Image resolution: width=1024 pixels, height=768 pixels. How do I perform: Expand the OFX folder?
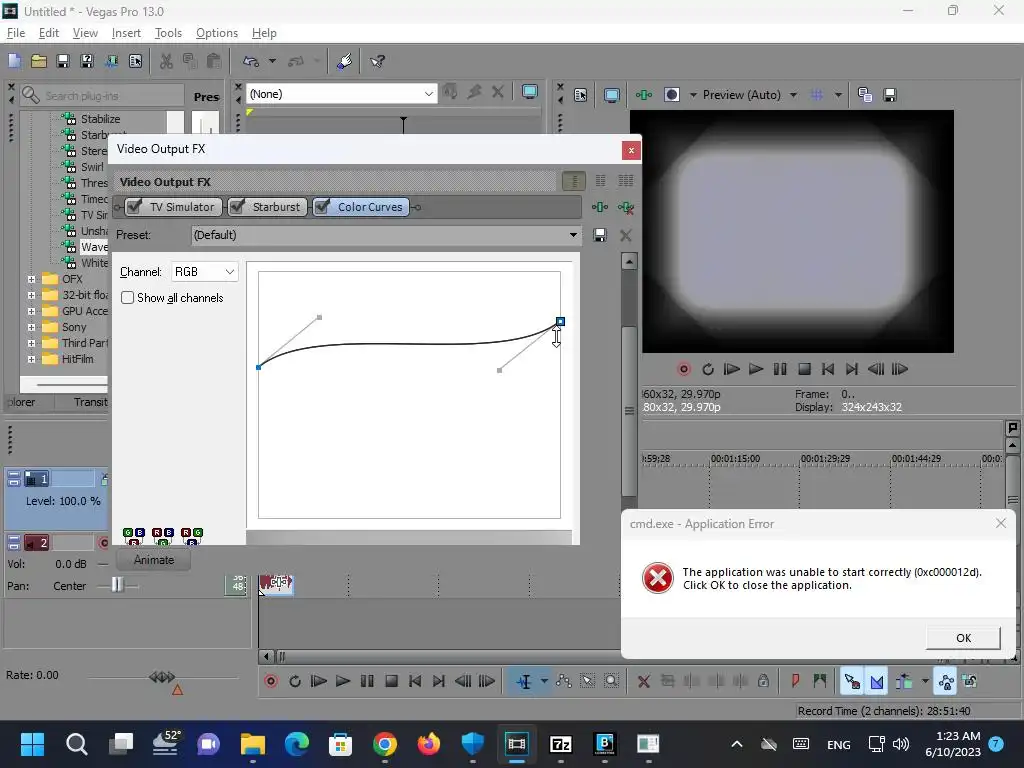31,280
